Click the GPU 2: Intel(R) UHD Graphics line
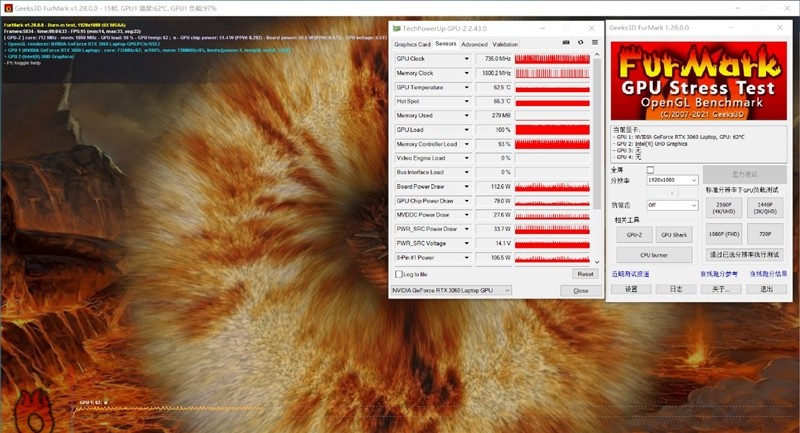Image resolution: width=800 pixels, height=433 pixels. click(x=652, y=144)
